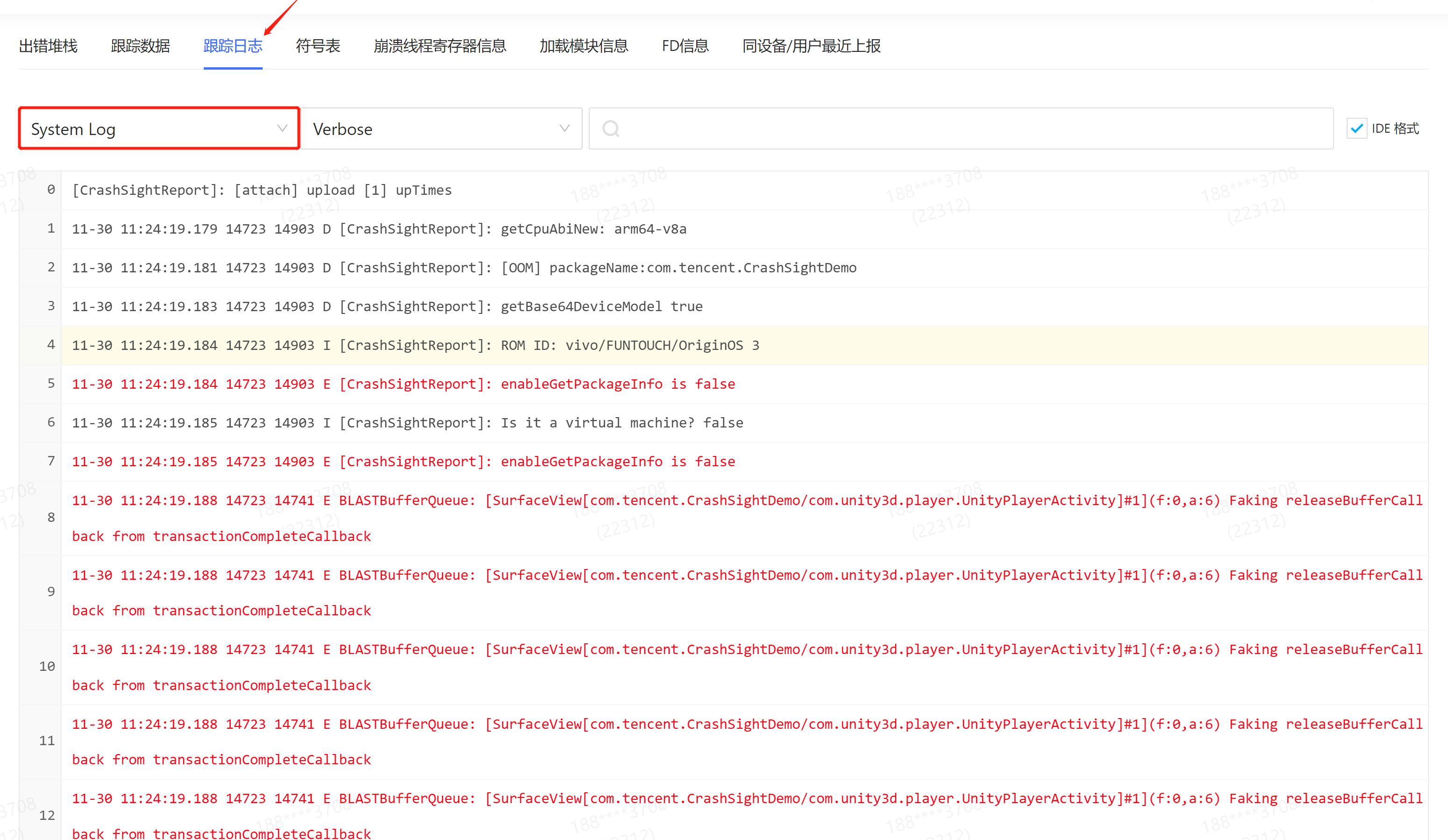Click line number 4 in gutter

click(51, 345)
